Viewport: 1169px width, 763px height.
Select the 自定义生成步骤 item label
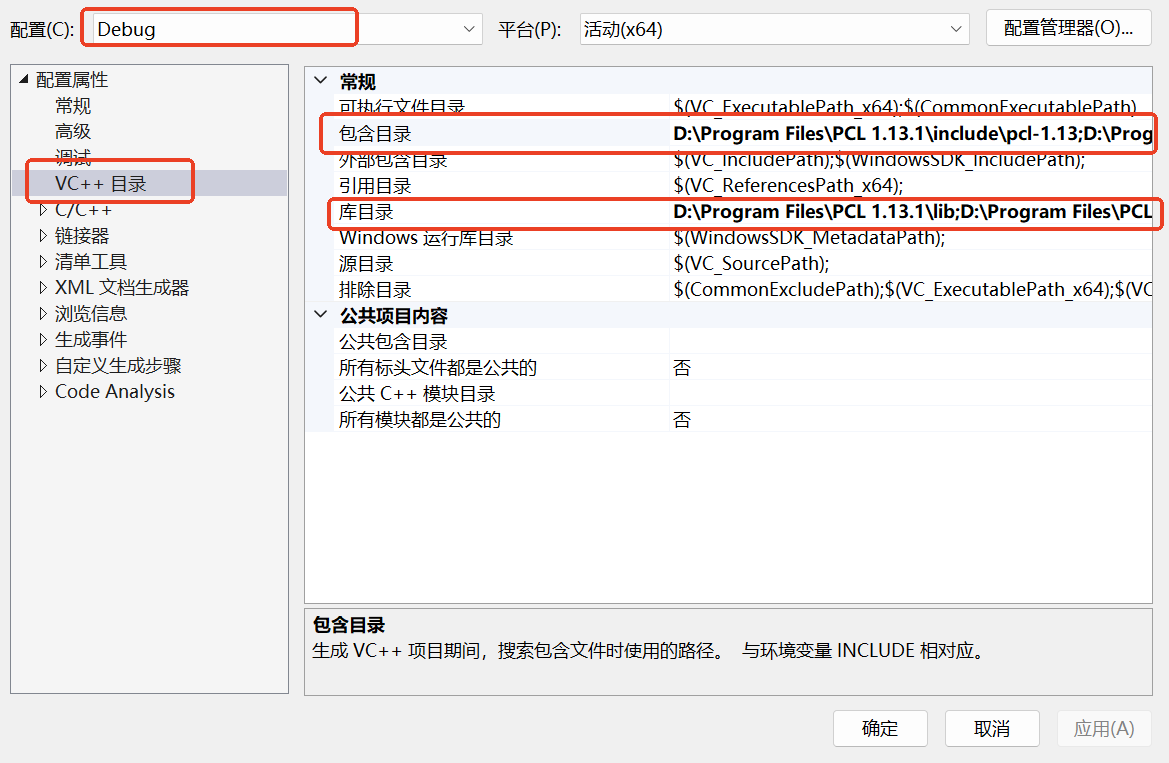(x=119, y=365)
